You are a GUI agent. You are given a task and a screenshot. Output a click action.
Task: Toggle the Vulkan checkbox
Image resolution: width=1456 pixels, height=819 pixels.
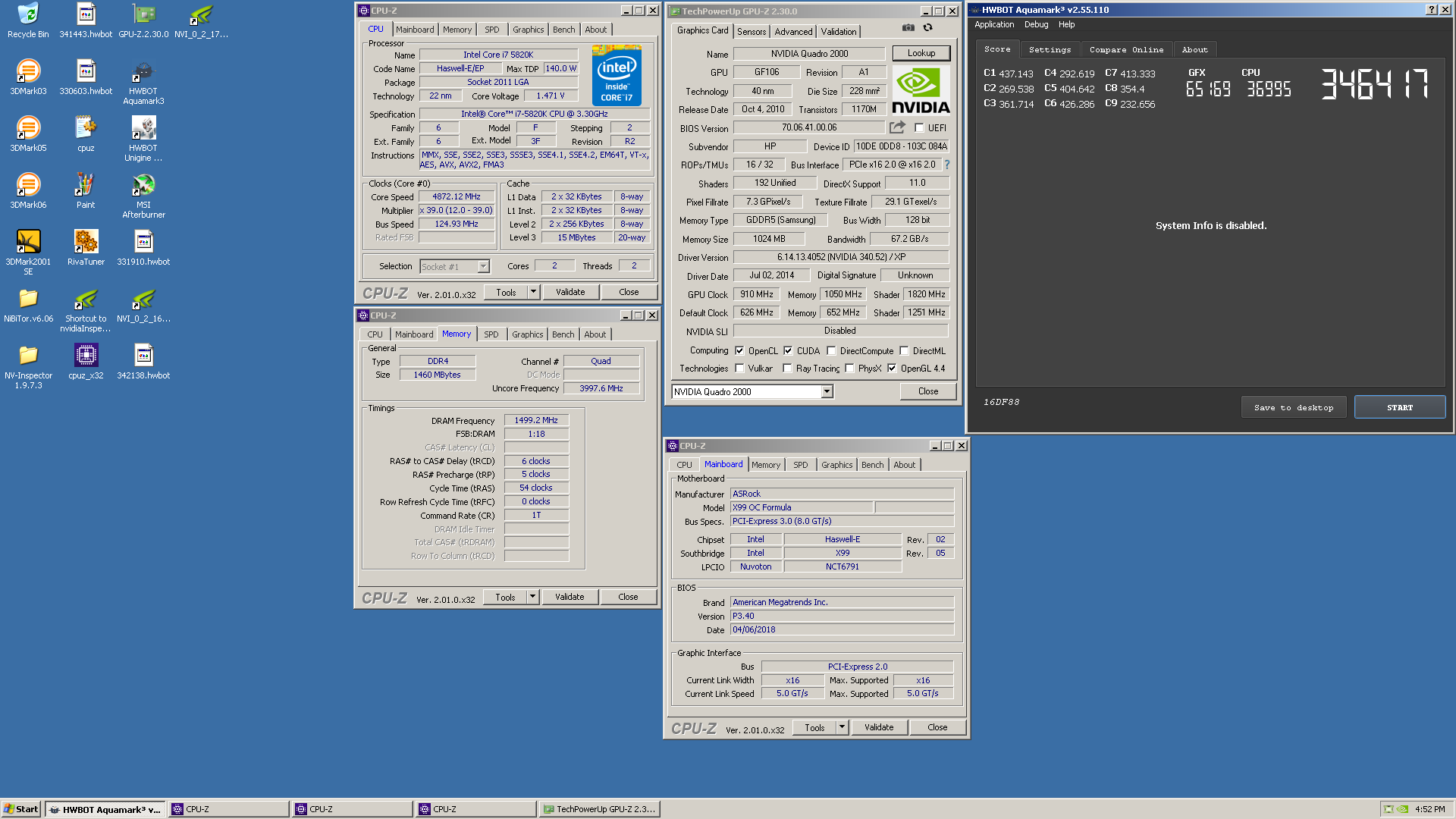point(739,369)
